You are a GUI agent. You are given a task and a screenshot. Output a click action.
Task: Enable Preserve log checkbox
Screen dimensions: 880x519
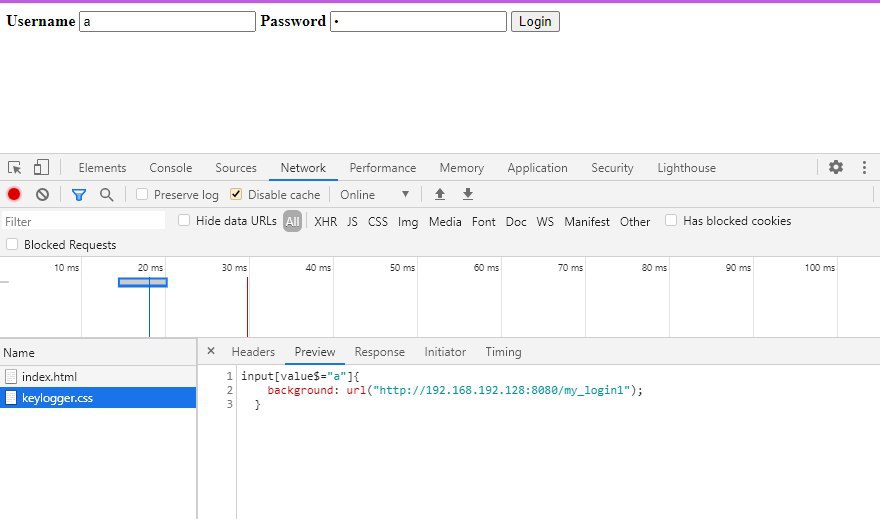142,194
